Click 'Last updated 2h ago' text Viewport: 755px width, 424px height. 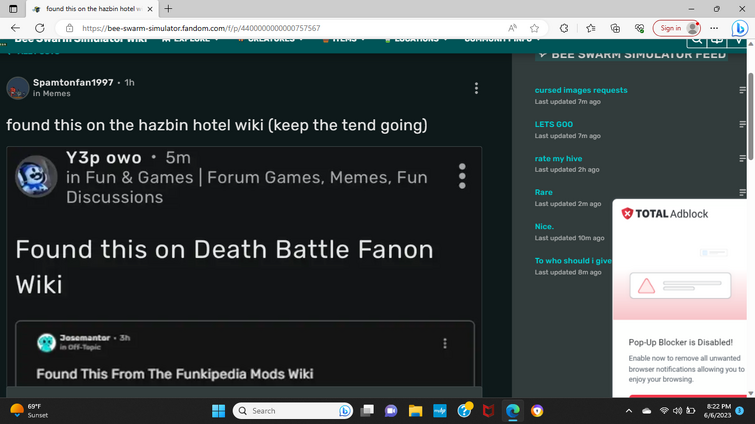(567, 169)
